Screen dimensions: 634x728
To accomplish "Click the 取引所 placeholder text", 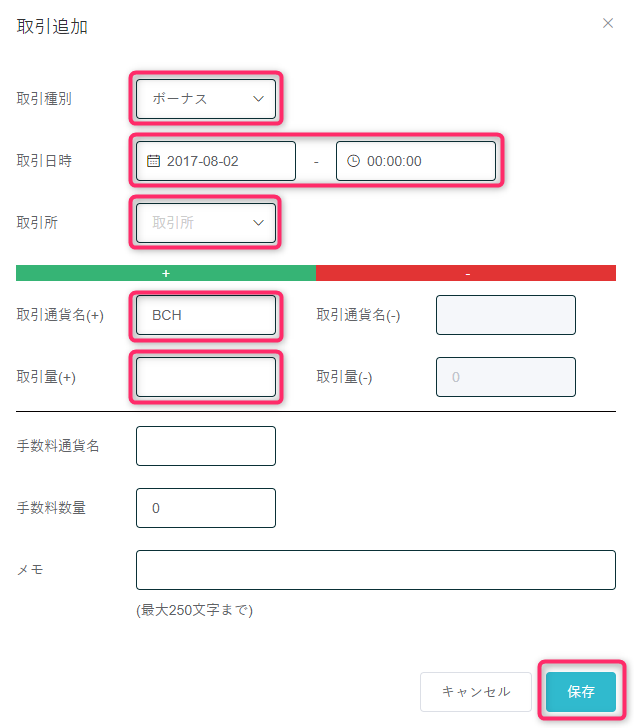I will pos(173,223).
